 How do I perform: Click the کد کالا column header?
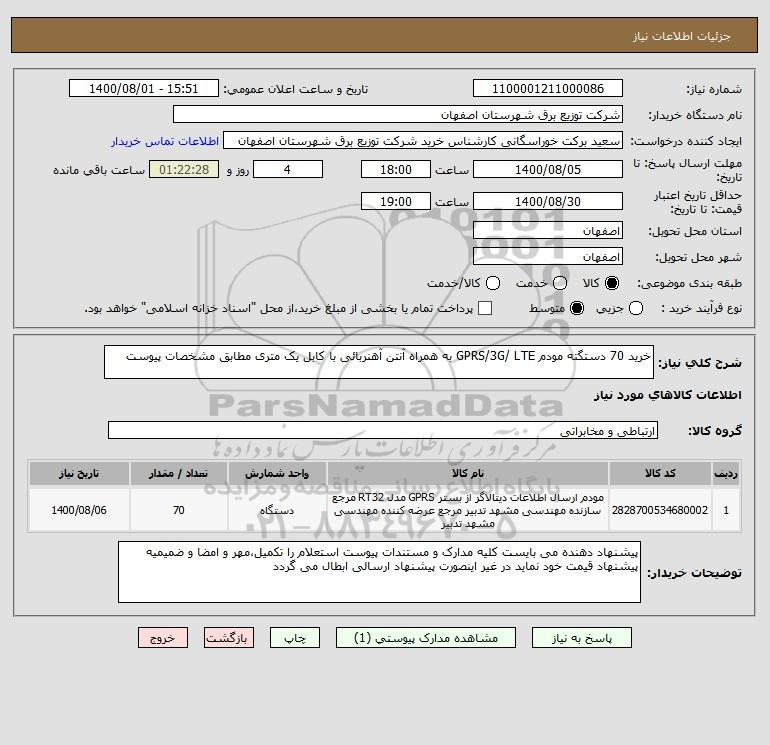click(x=660, y=473)
